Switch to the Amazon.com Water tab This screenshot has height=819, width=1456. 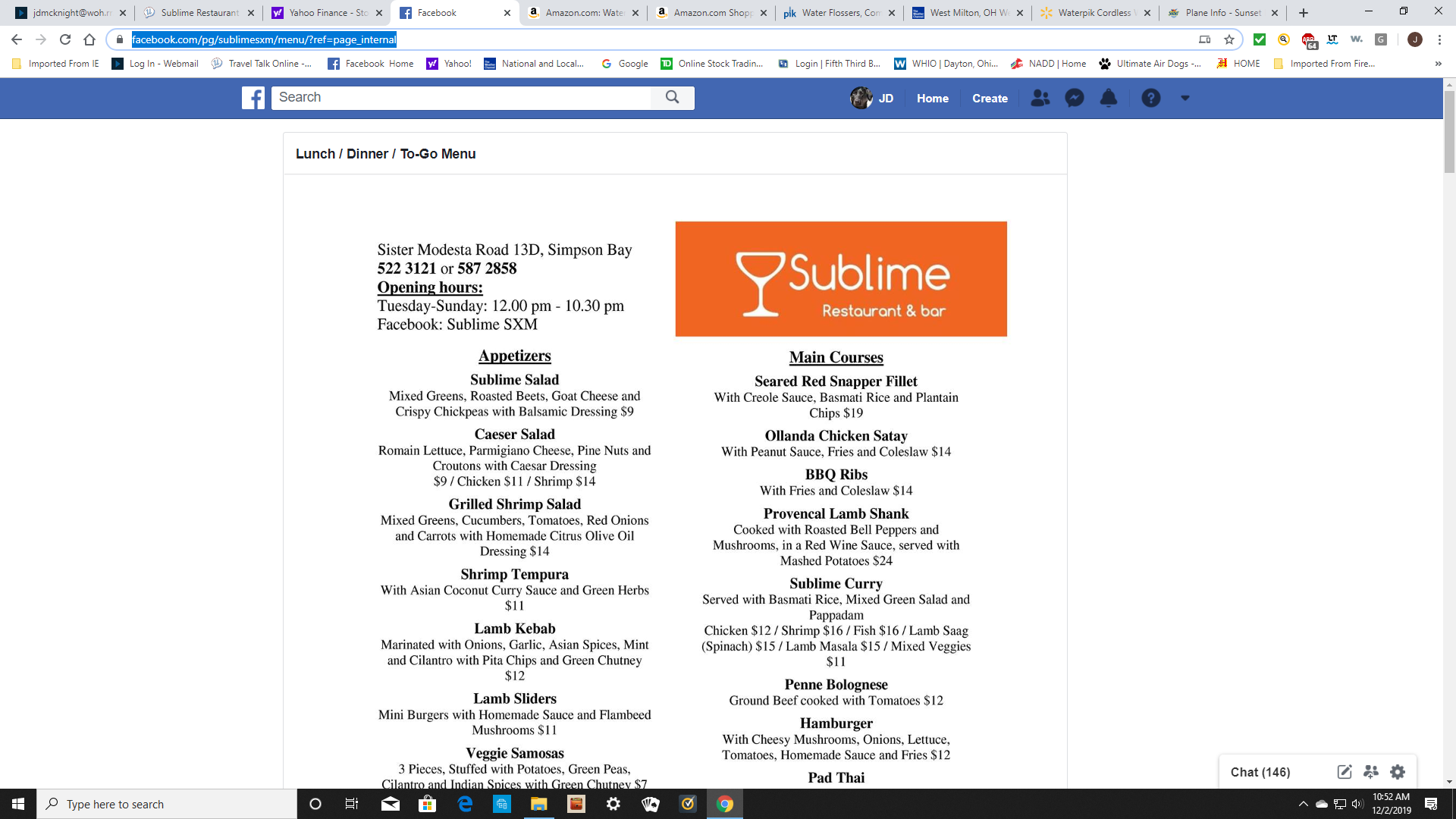[x=584, y=13]
